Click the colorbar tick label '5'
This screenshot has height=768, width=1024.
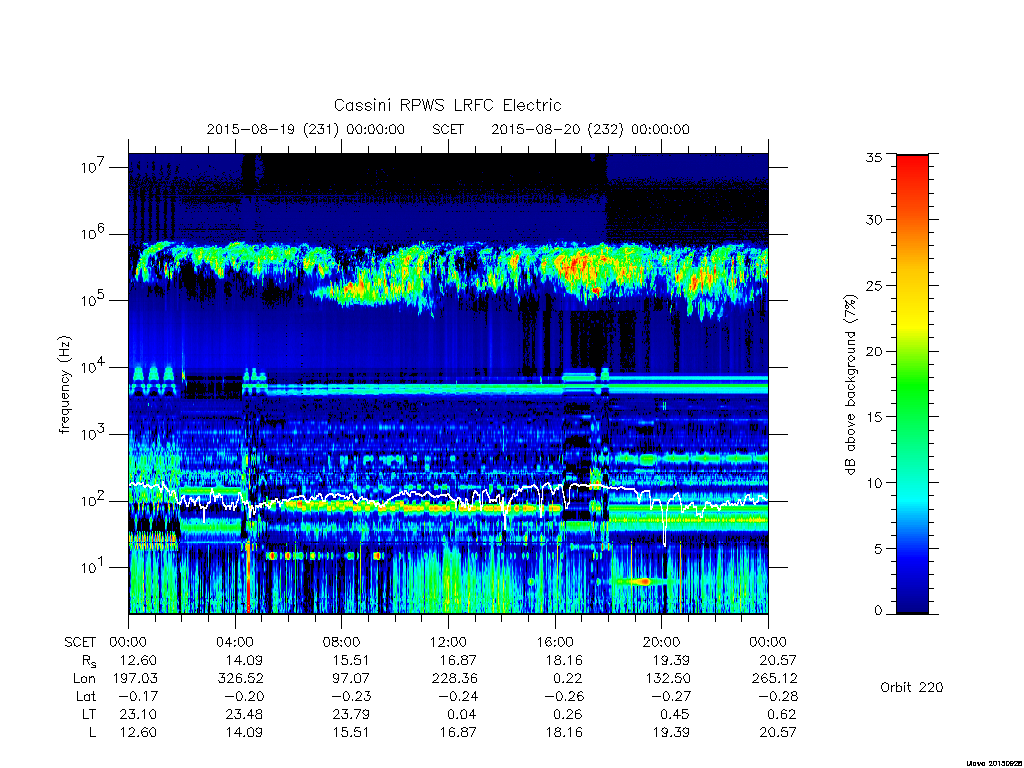(877, 549)
